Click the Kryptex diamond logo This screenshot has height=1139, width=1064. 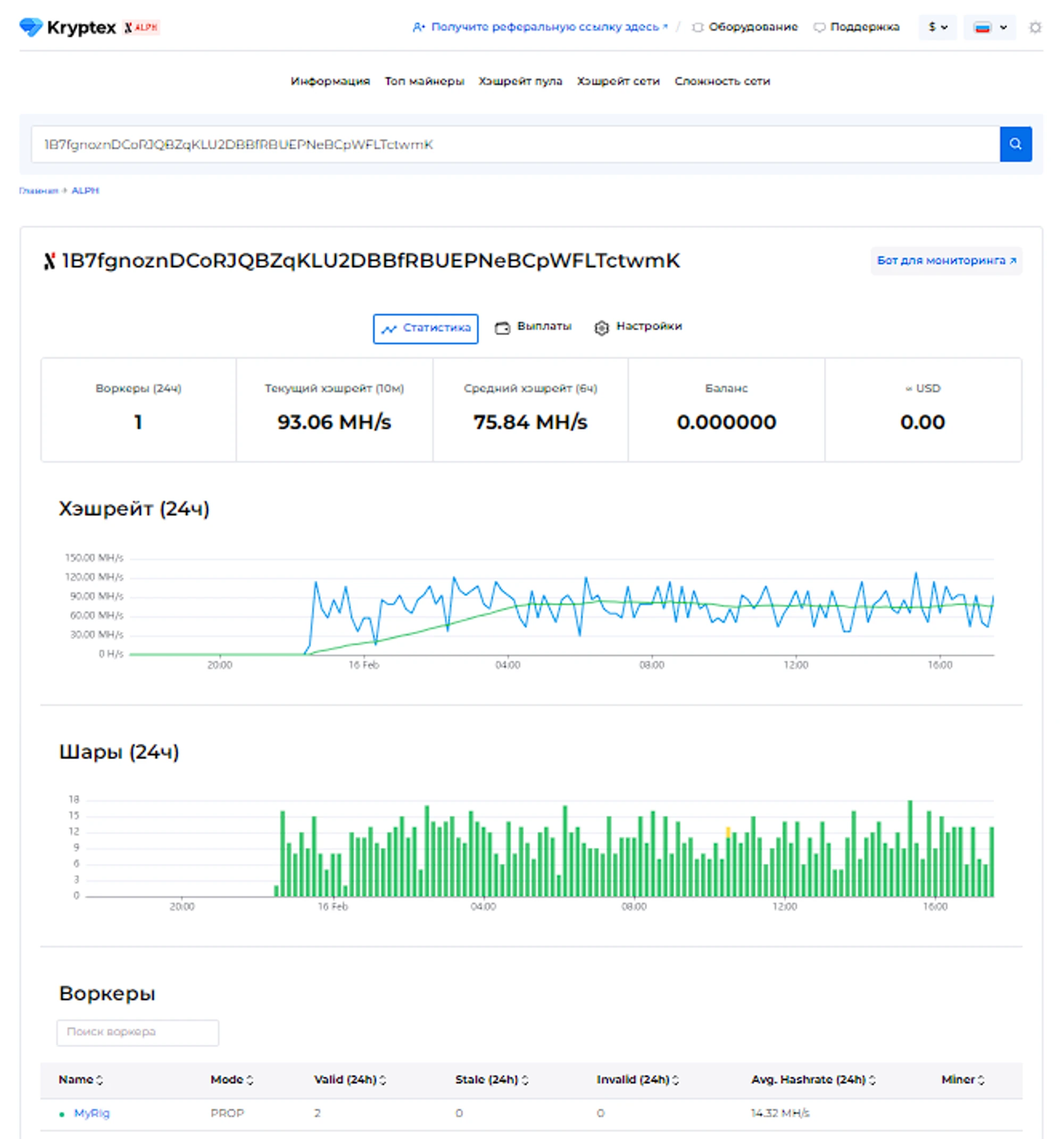pyautogui.click(x=30, y=27)
